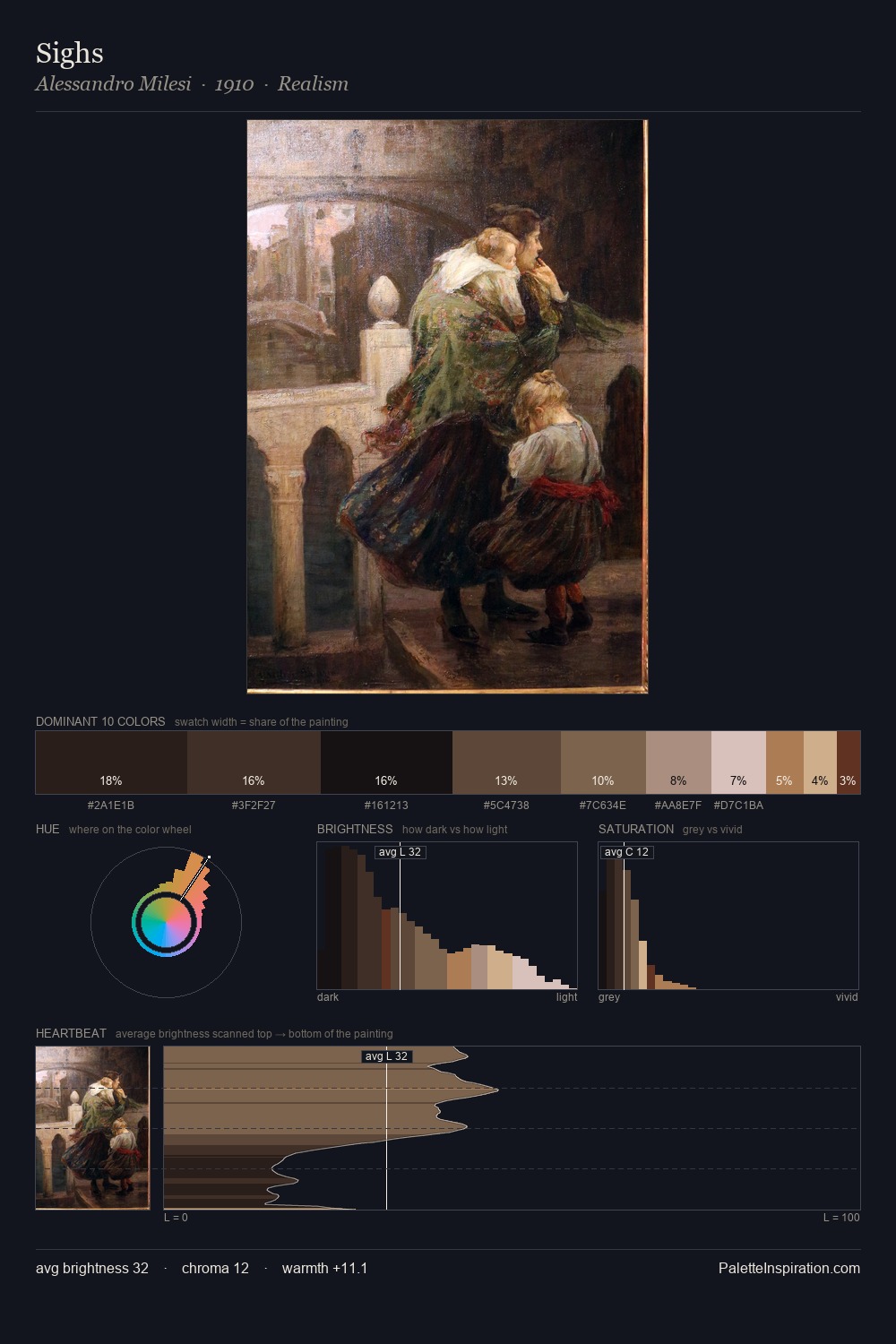Image resolution: width=896 pixels, height=1344 pixels.
Task: Click the hex code '#D7C1BA'
Action: click(738, 806)
